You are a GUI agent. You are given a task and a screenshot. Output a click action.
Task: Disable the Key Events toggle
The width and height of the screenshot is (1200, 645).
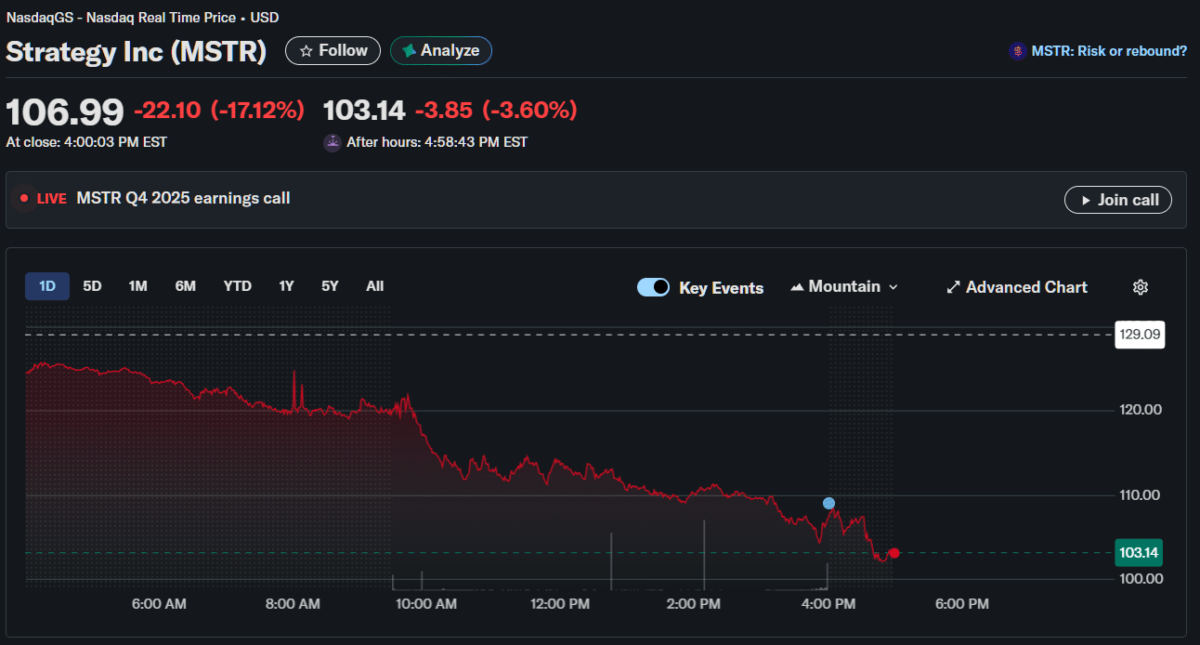tap(653, 287)
